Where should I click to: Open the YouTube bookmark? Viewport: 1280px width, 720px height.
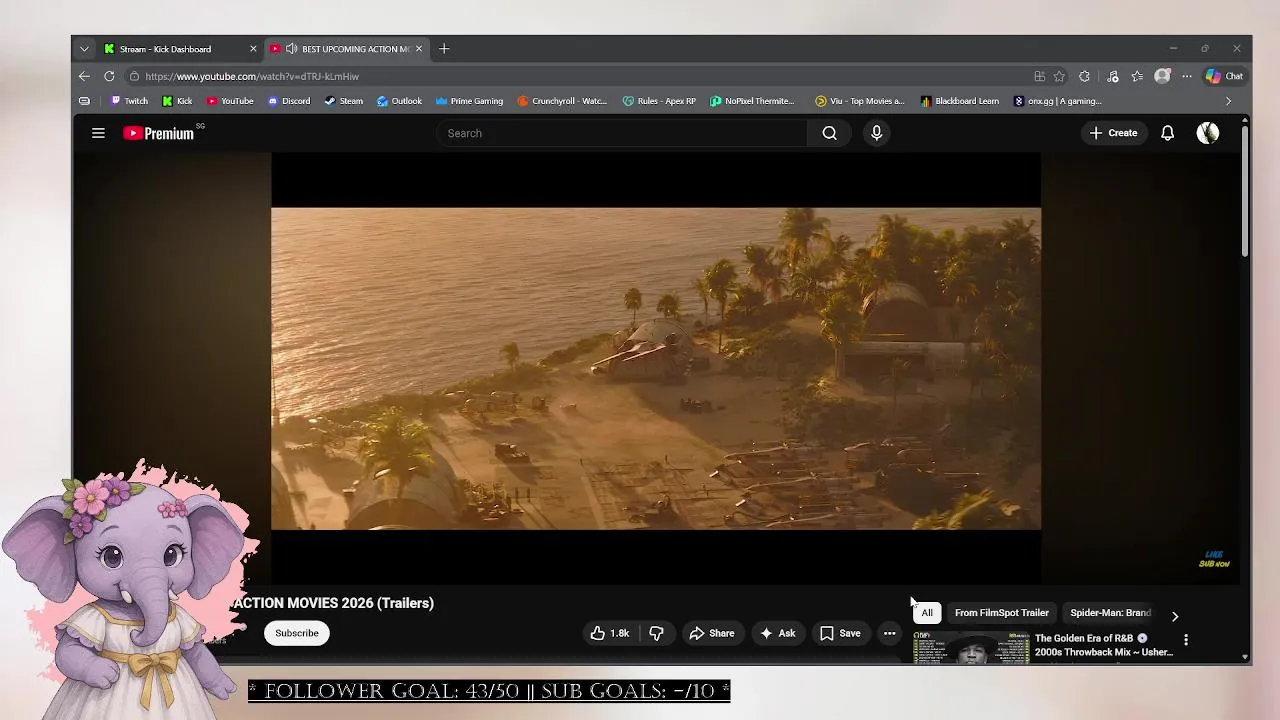click(230, 101)
